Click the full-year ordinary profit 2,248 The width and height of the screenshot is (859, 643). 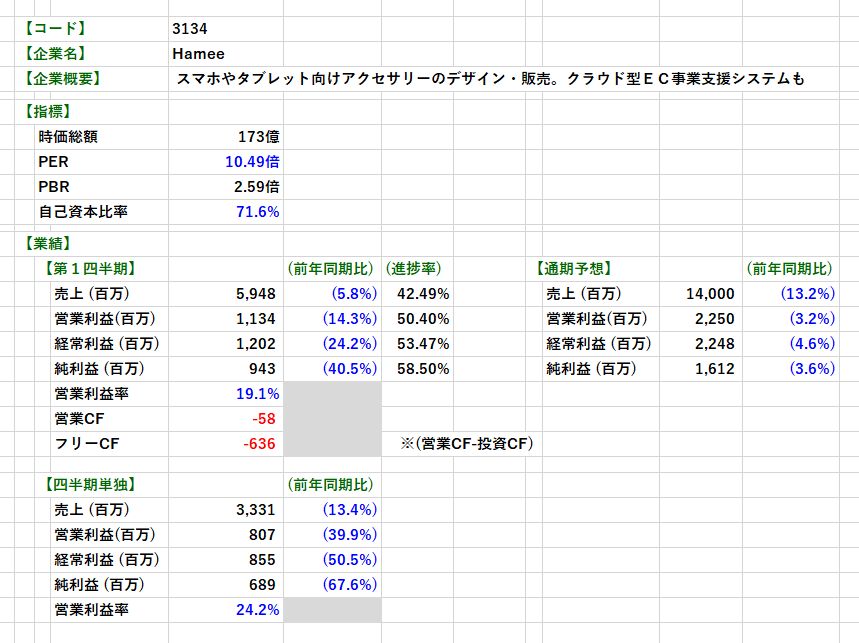tap(714, 344)
